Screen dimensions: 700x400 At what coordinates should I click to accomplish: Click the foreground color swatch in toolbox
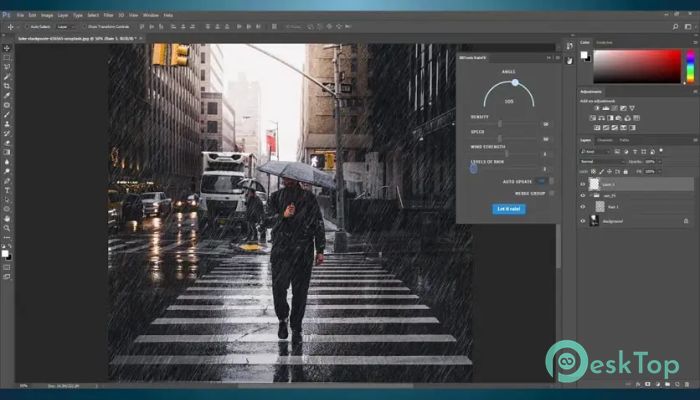pyautogui.click(x=4, y=254)
